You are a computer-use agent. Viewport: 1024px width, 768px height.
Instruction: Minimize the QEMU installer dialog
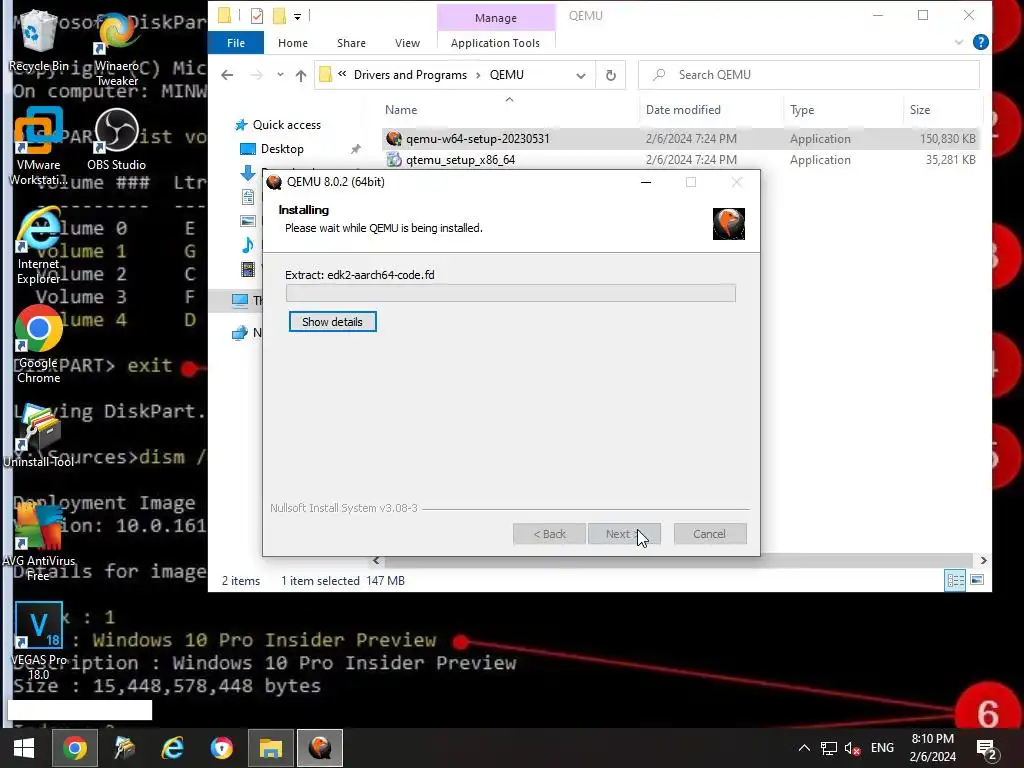click(x=646, y=182)
